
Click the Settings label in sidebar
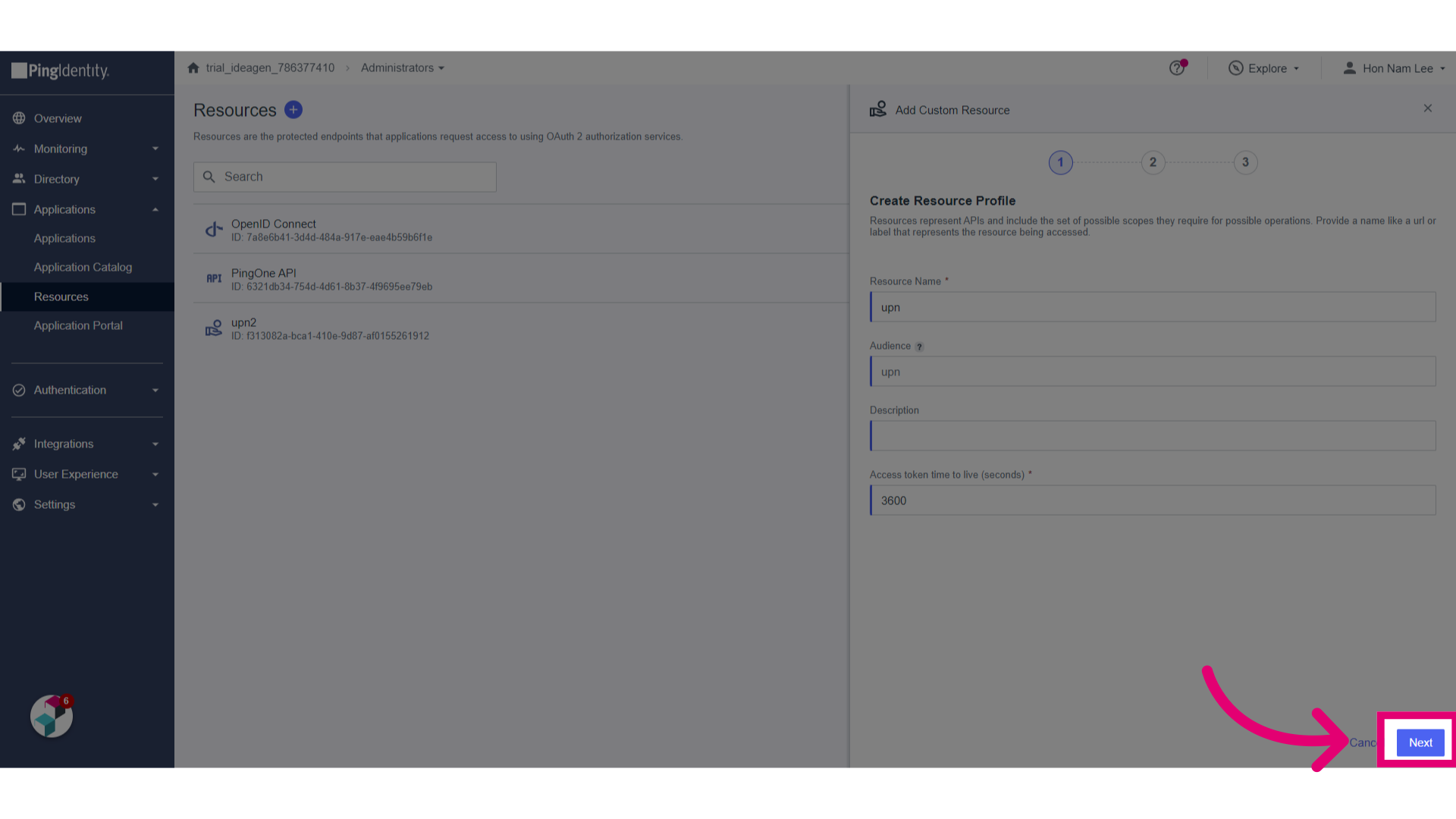click(55, 504)
